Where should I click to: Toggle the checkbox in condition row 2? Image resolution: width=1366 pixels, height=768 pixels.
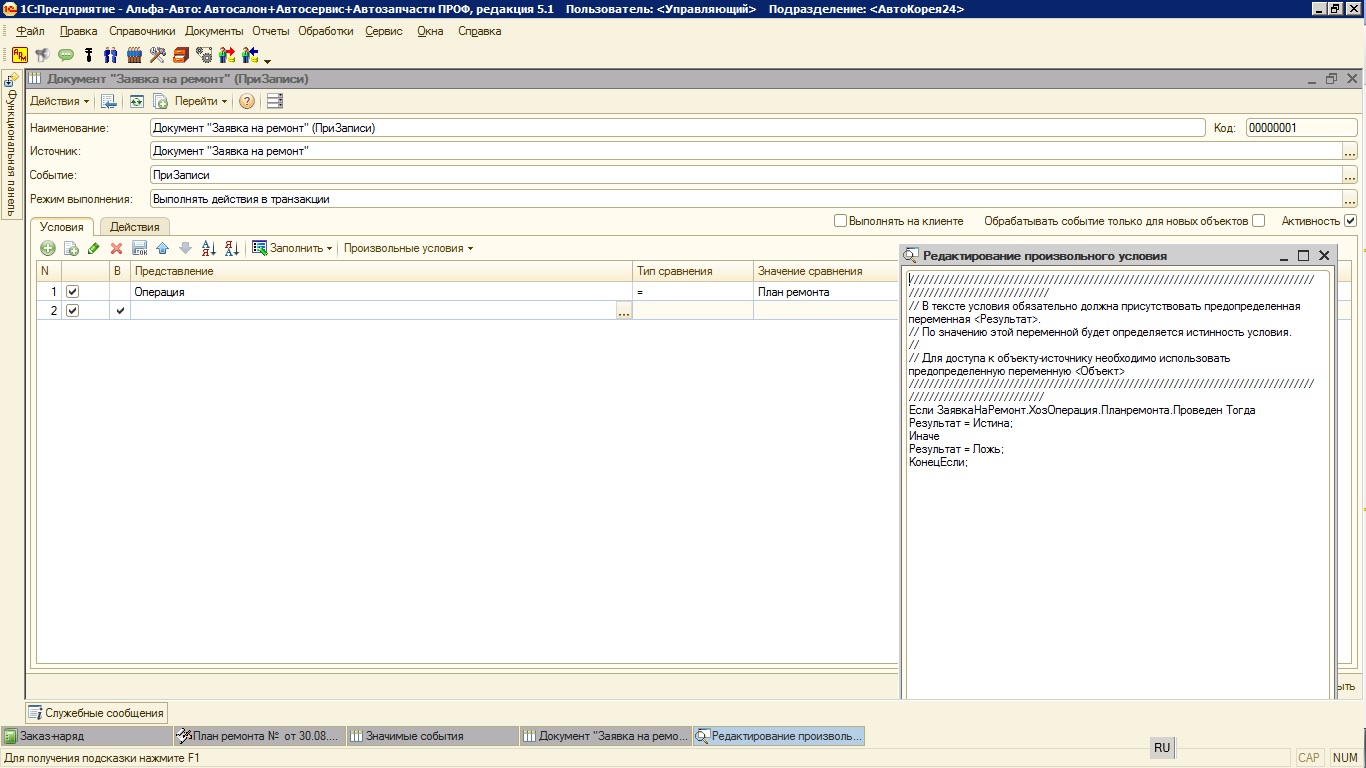click(72, 310)
